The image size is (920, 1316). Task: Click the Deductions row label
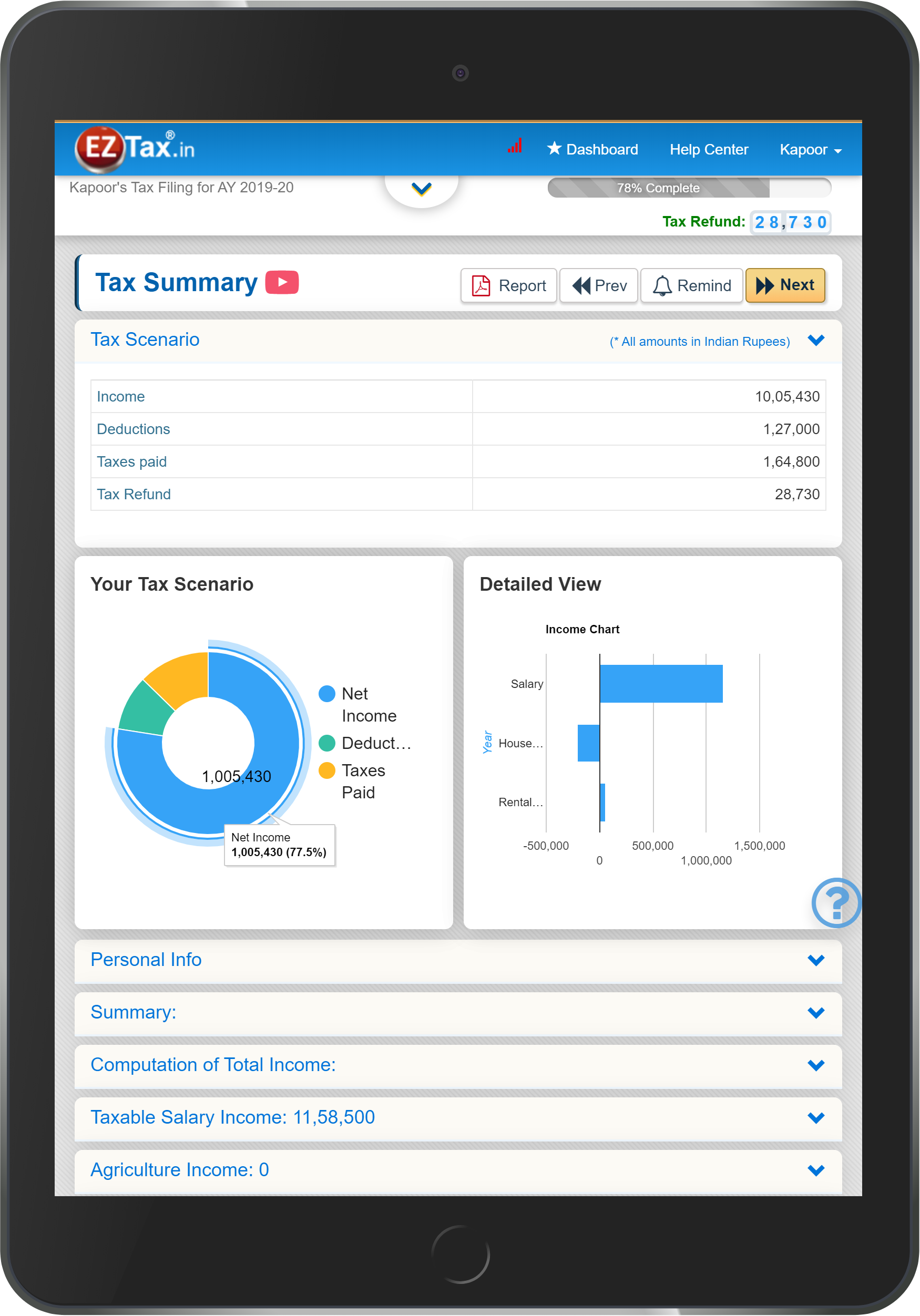pyautogui.click(x=134, y=429)
